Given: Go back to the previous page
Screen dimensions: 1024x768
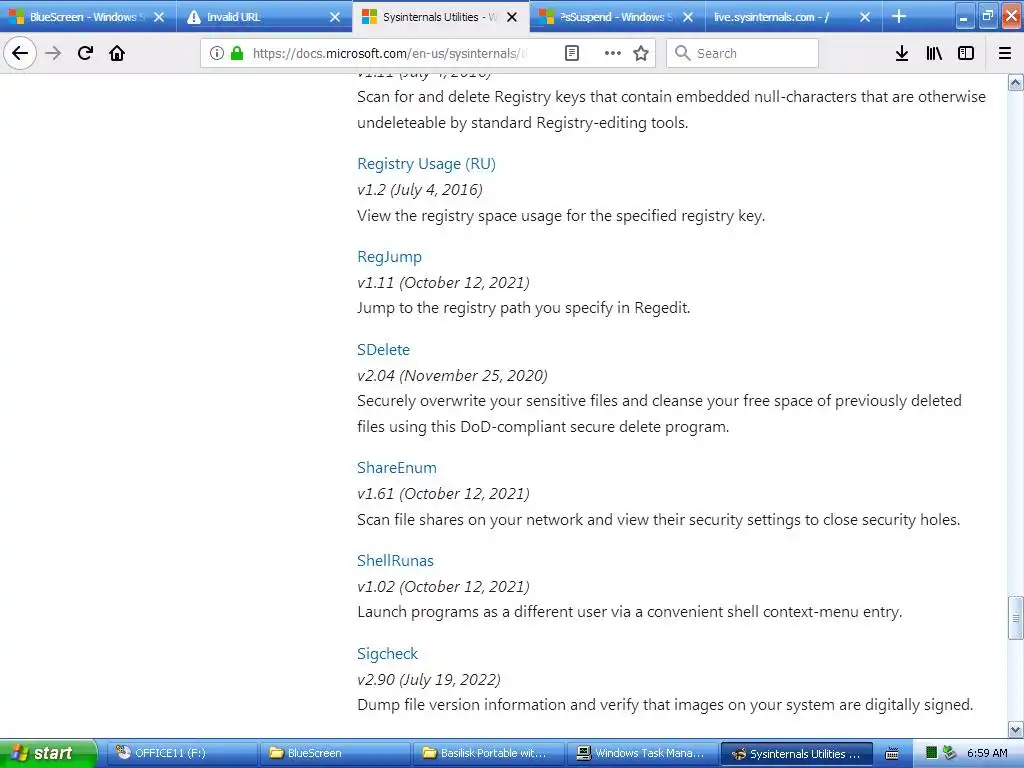Looking at the screenshot, I should (x=20, y=53).
